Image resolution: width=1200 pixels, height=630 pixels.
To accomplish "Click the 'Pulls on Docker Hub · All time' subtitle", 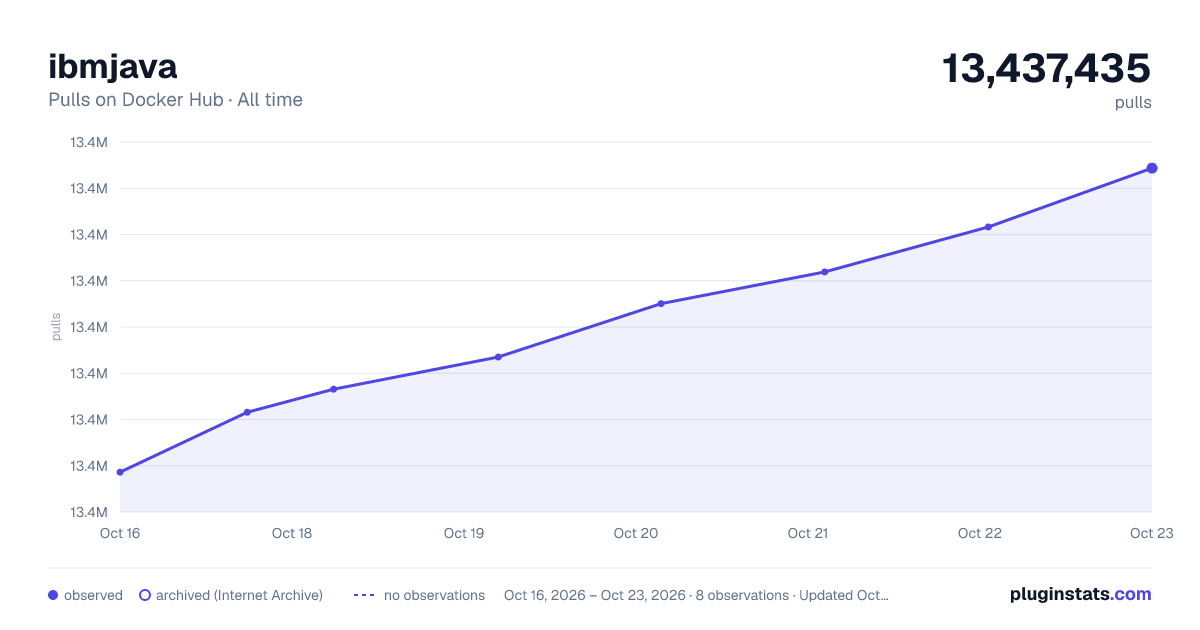I will [175, 100].
